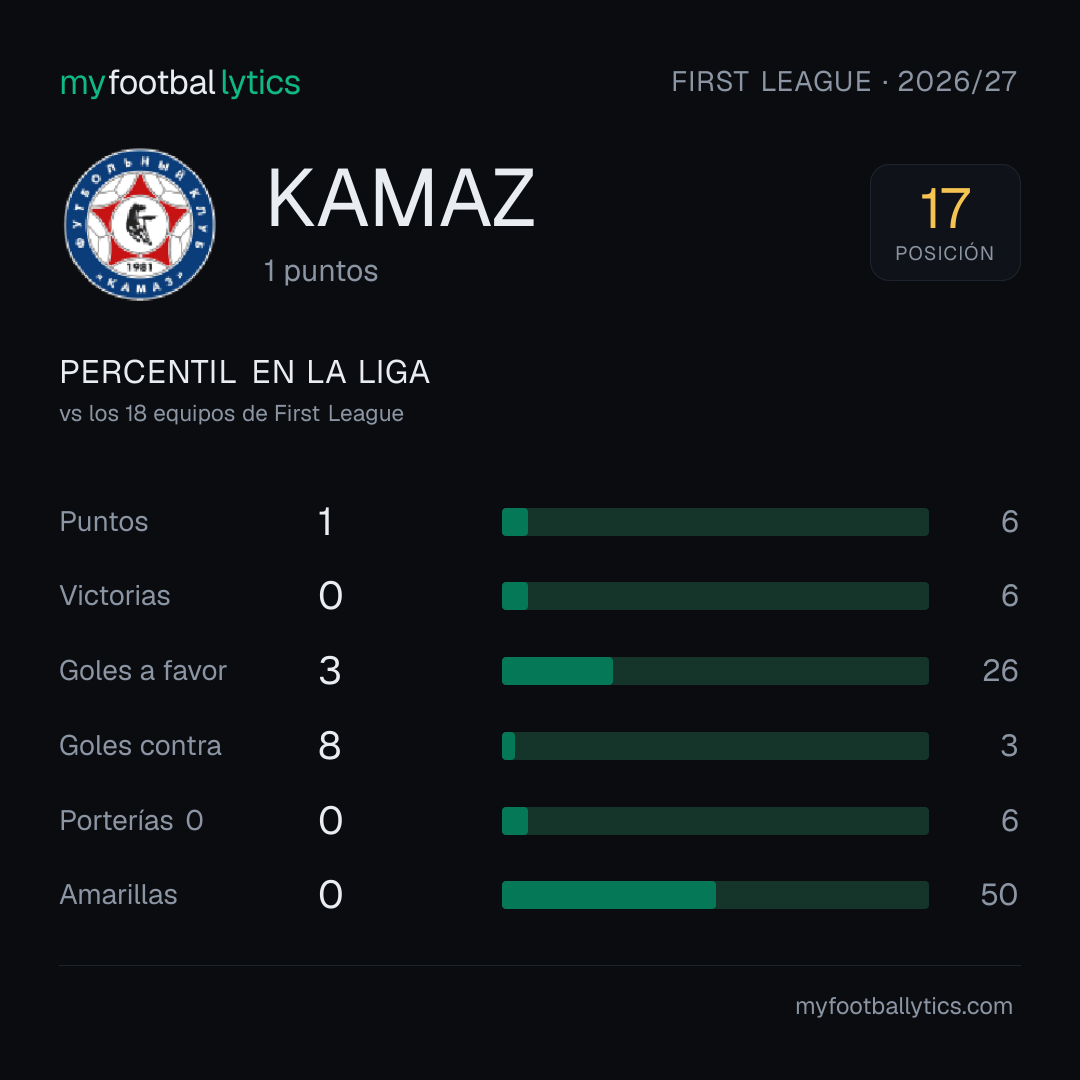1080x1080 pixels.
Task: Click the Amarillas percentile bar
Action: 715,895
